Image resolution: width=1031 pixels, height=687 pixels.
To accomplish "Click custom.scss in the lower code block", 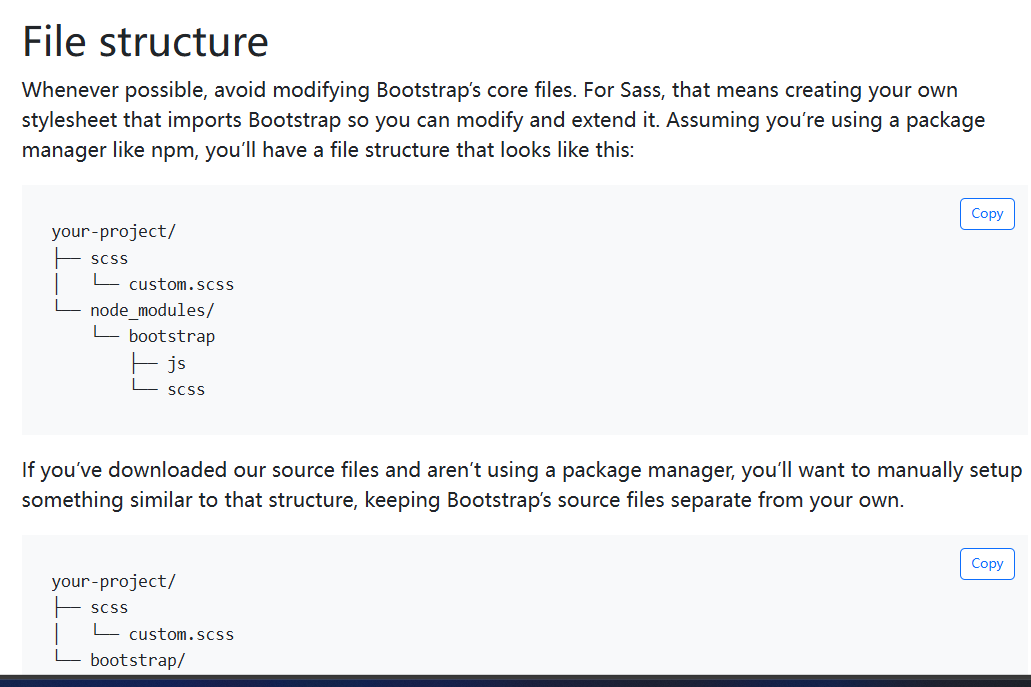I will pyautogui.click(x=181, y=634).
